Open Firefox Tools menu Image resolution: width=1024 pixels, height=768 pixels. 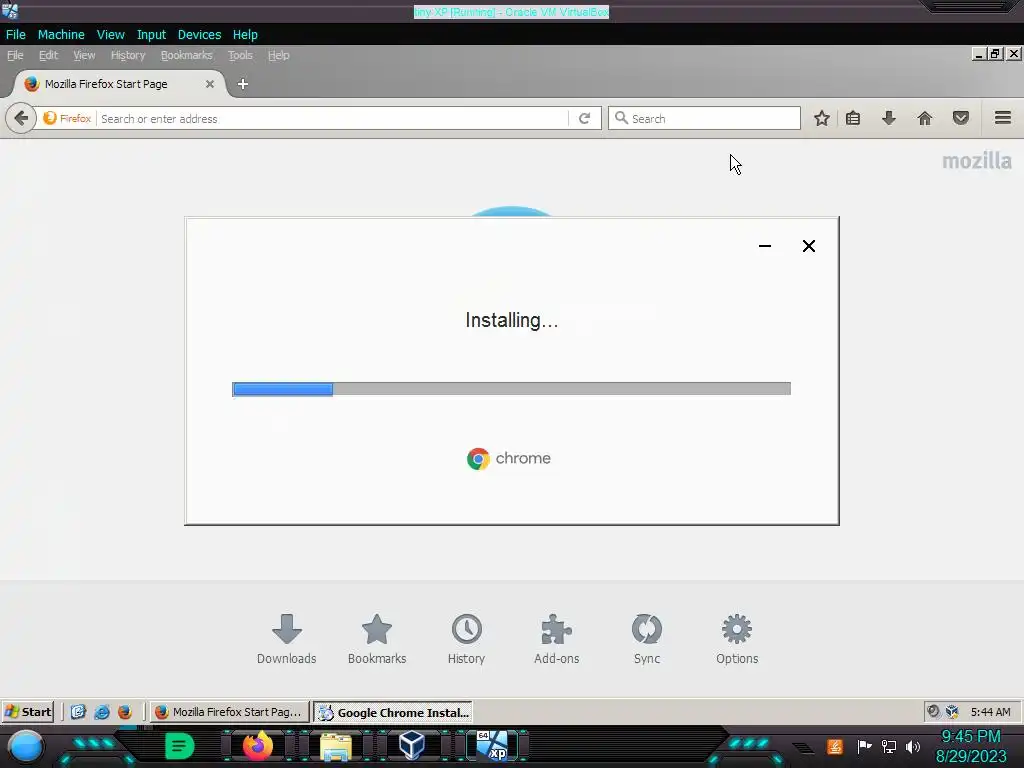click(240, 56)
